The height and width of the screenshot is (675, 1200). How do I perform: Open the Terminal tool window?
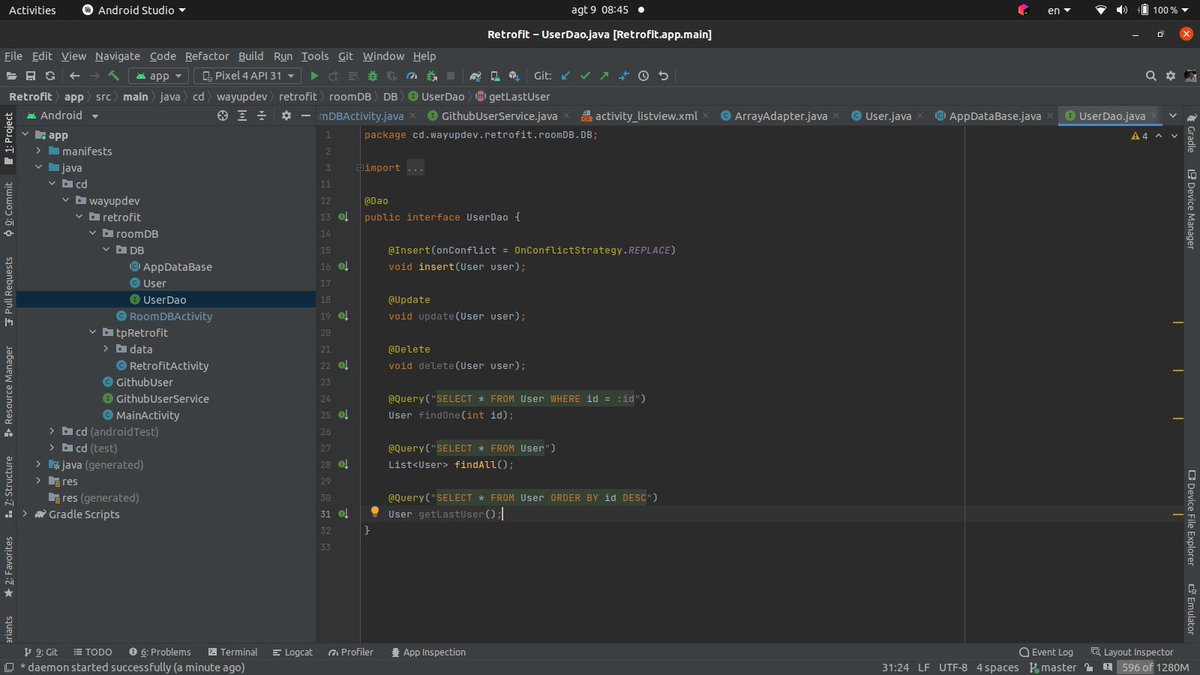click(232, 651)
